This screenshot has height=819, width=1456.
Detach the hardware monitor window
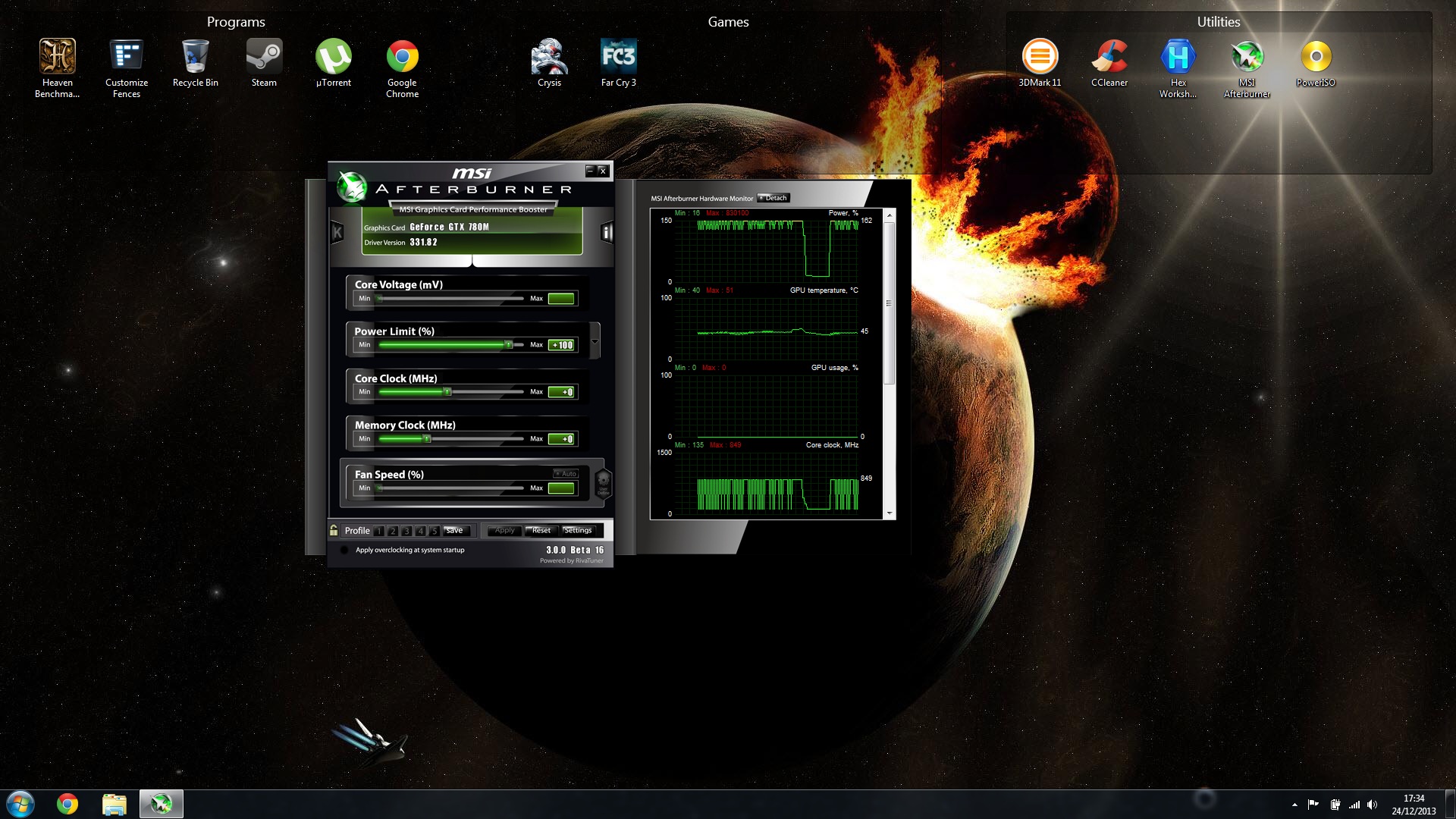(773, 198)
